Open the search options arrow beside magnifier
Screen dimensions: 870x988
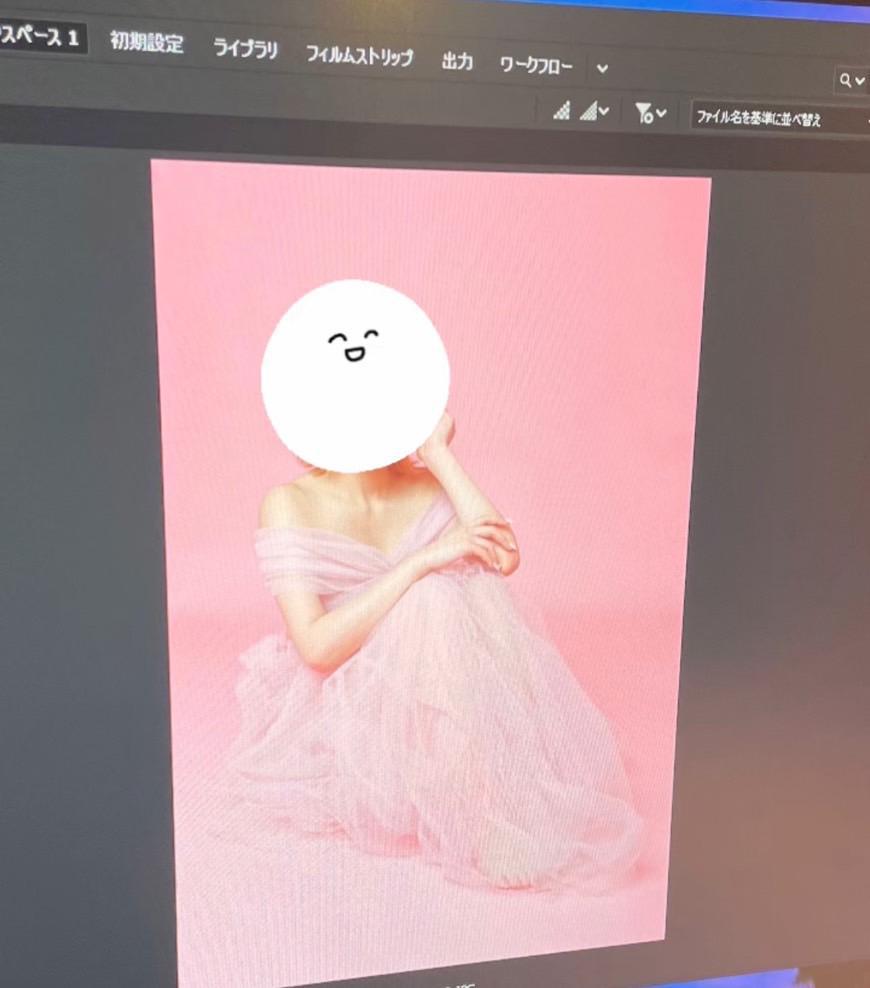[860, 81]
